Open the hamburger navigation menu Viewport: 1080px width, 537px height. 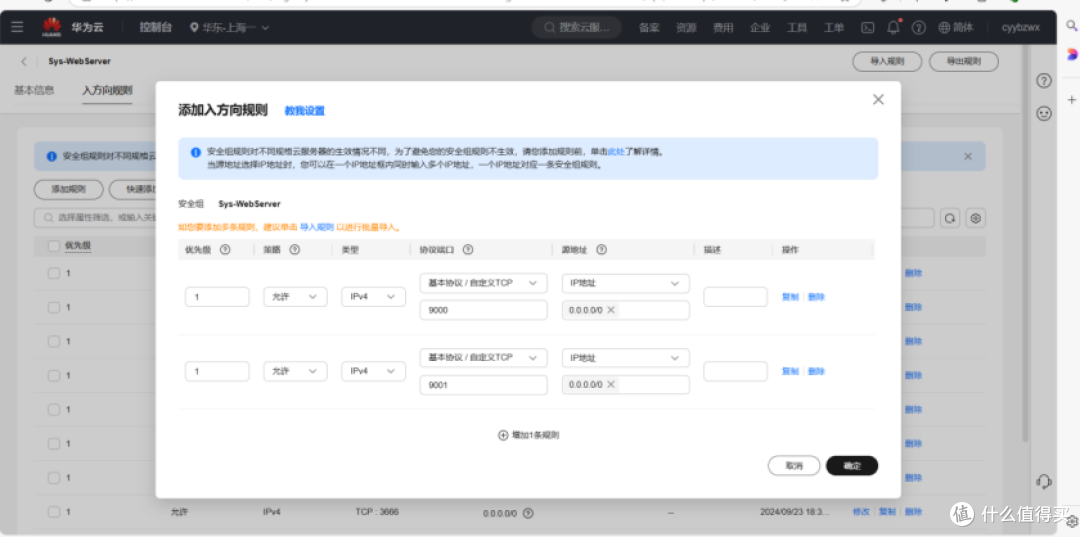[x=17, y=28]
